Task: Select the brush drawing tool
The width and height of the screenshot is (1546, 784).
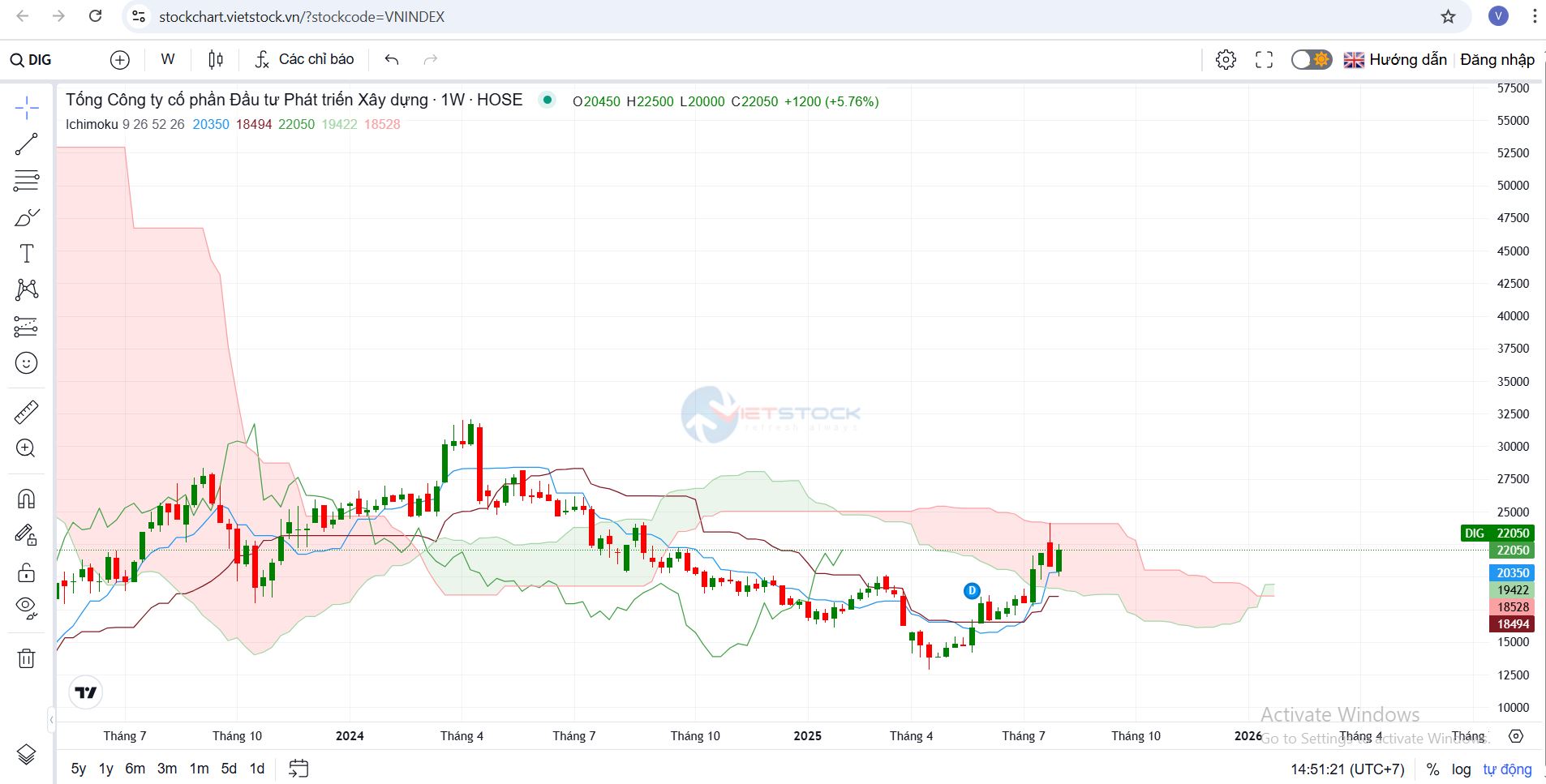Action: click(26, 217)
